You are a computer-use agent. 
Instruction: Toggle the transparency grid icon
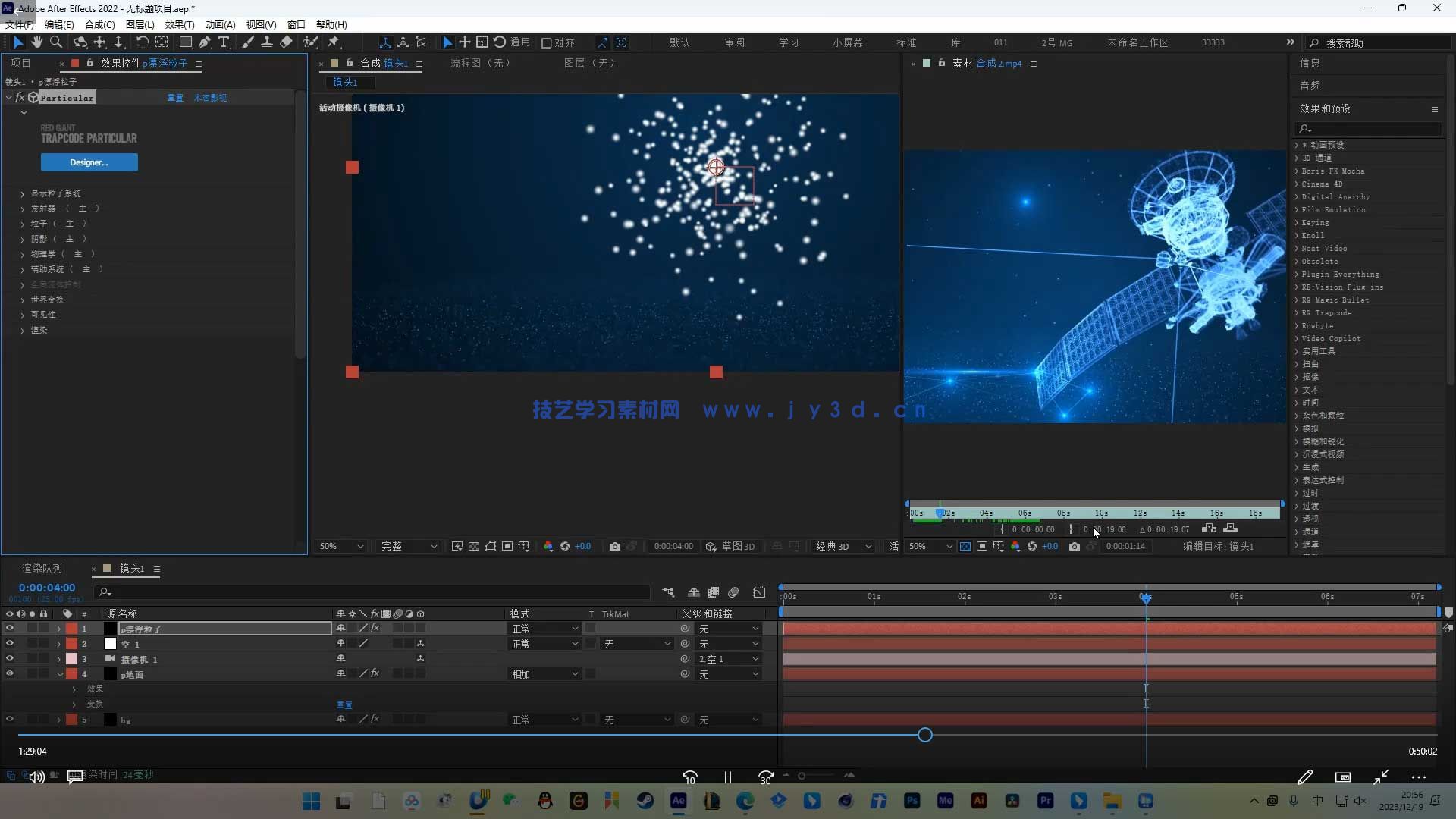coord(474,547)
